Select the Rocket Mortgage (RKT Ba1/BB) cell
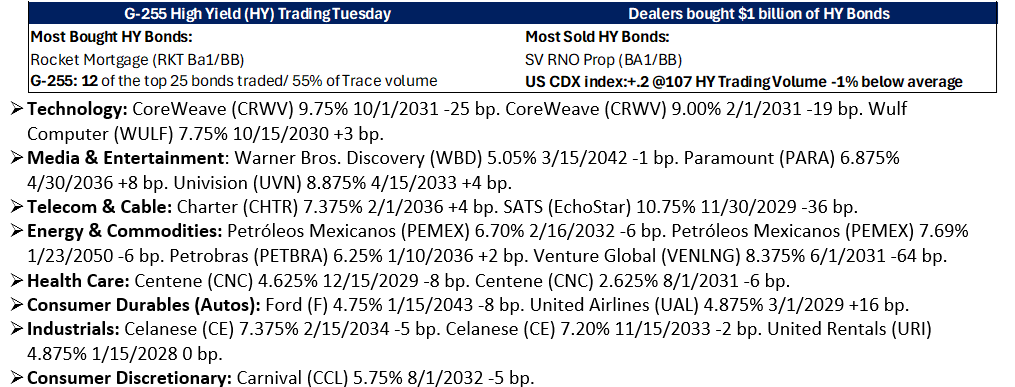This screenshot has height=387, width=1015. pos(137,60)
